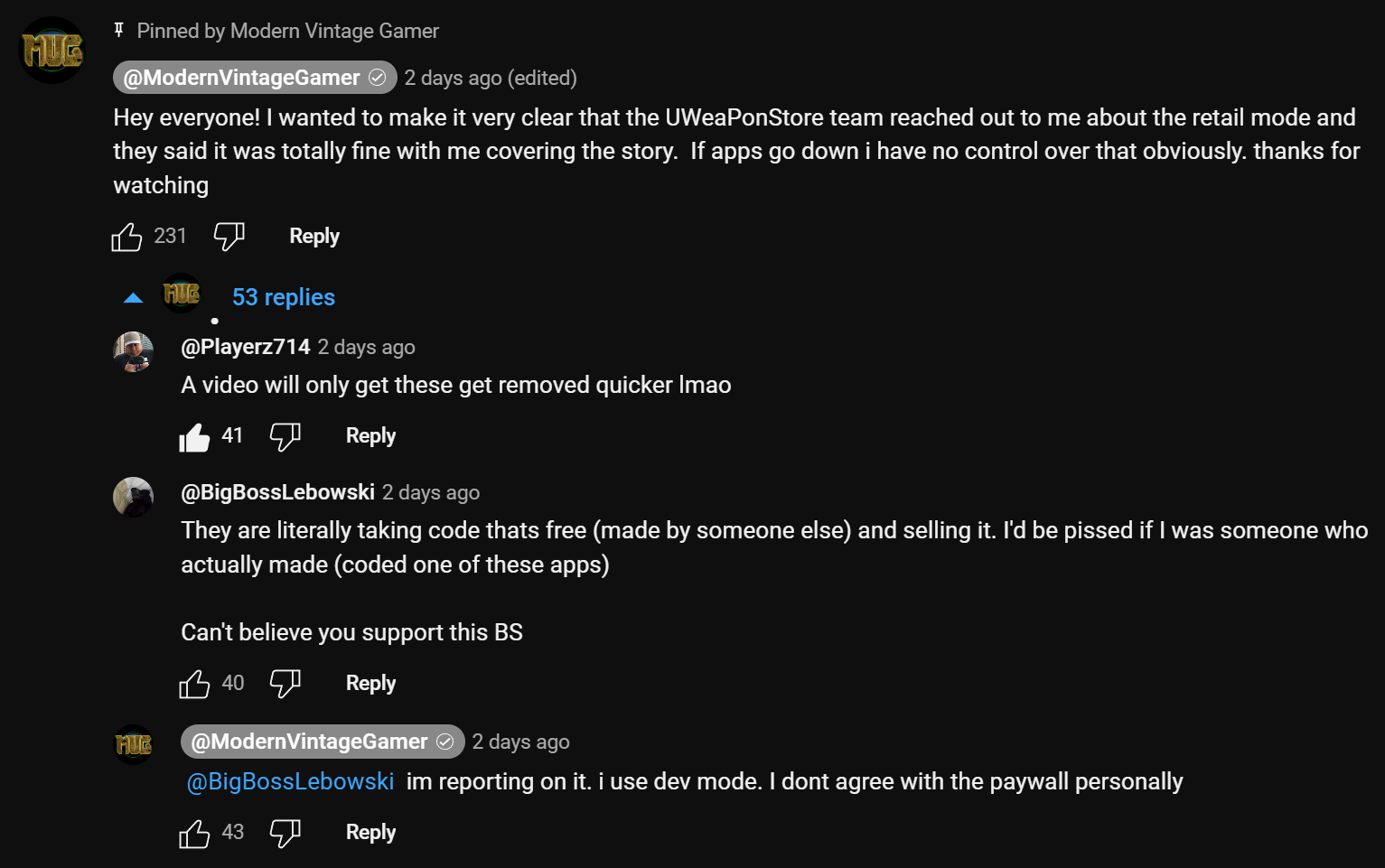Viewport: 1385px width, 868px height.
Task: Open the @Playerz714 channel link
Action: point(246,347)
